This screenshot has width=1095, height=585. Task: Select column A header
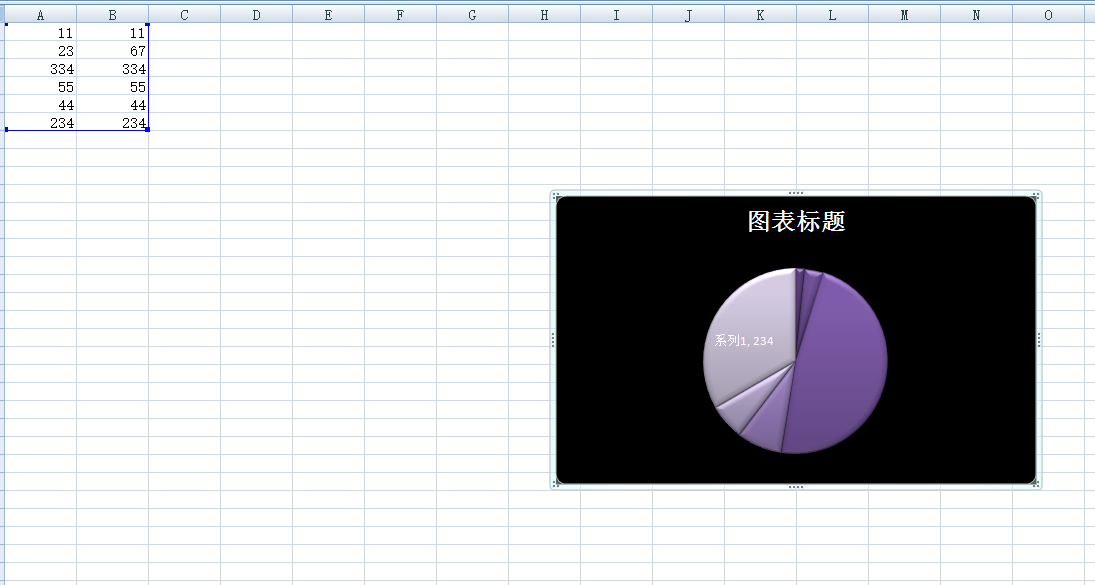[x=41, y=15]
